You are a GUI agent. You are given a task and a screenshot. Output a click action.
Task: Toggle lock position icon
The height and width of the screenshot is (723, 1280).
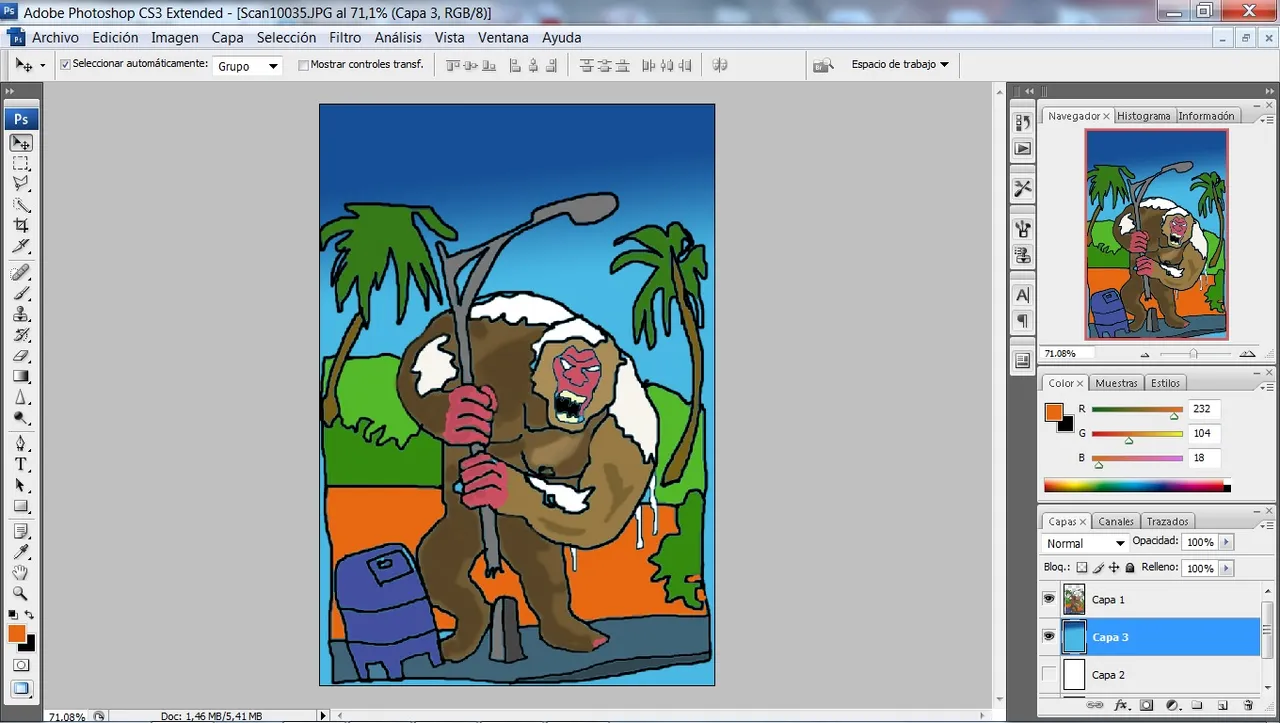pyautogui.click(x=1114, y=568)
